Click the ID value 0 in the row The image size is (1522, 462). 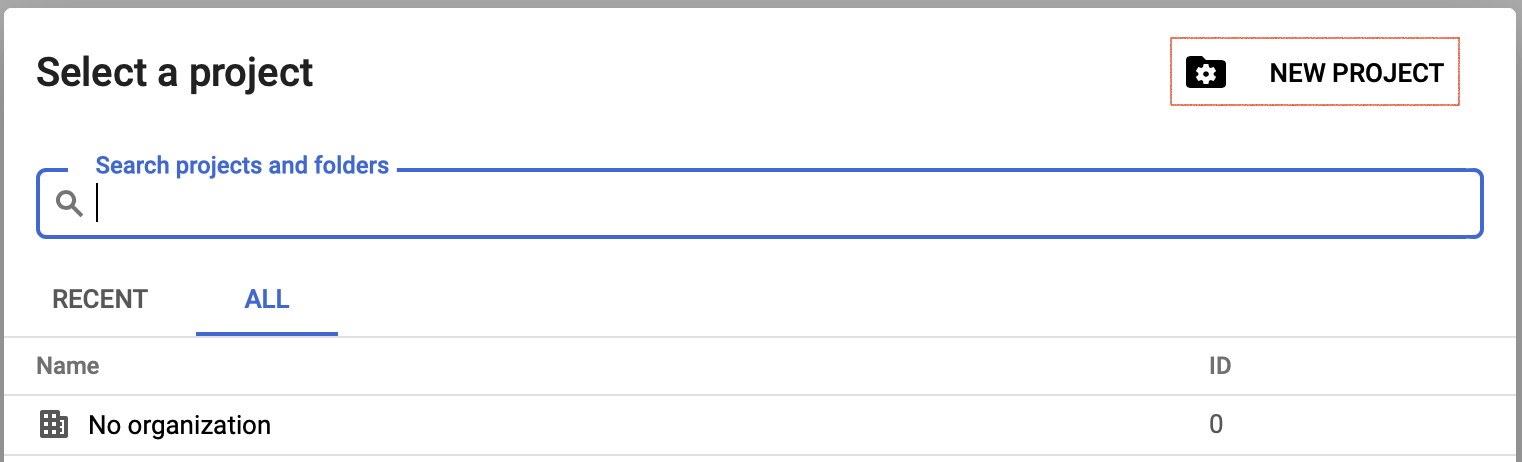pos(1216,425)
